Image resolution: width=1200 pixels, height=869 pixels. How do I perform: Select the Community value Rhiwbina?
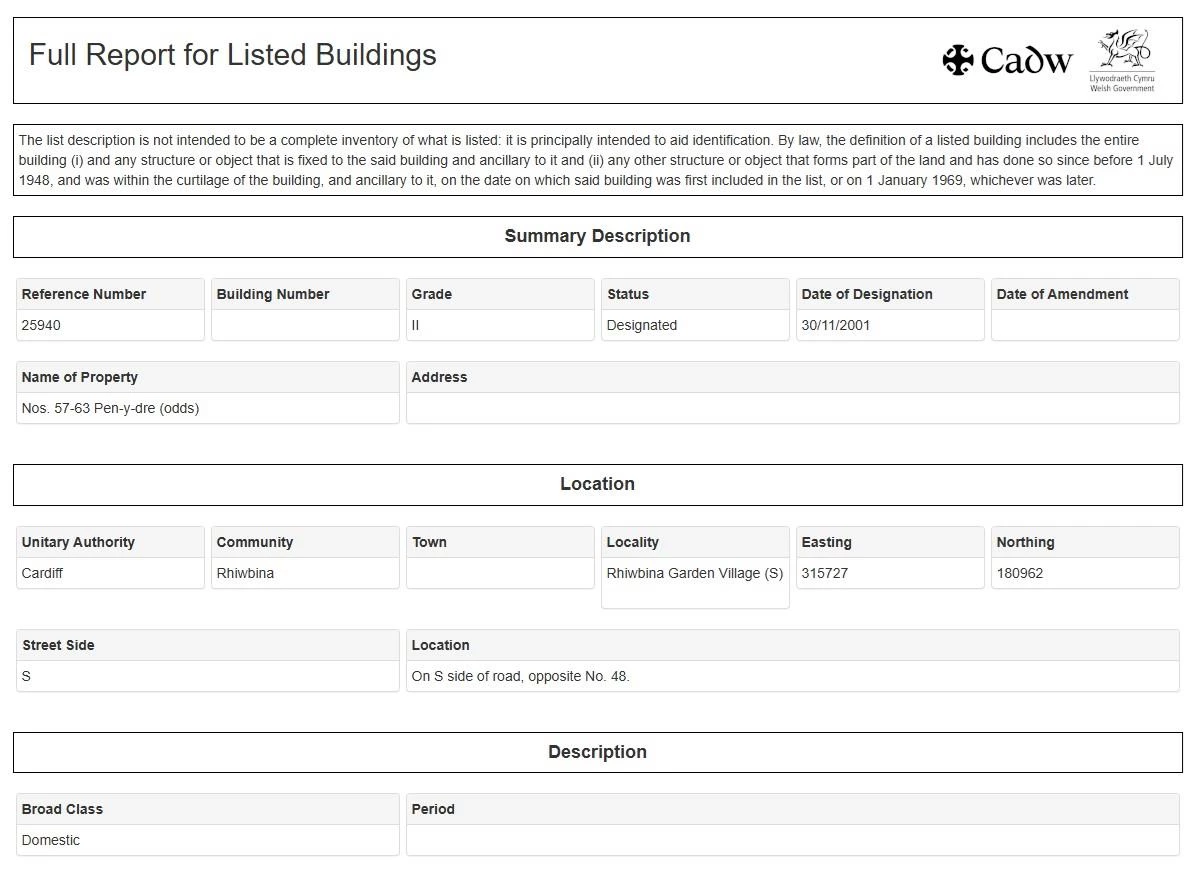pos(245,573)
